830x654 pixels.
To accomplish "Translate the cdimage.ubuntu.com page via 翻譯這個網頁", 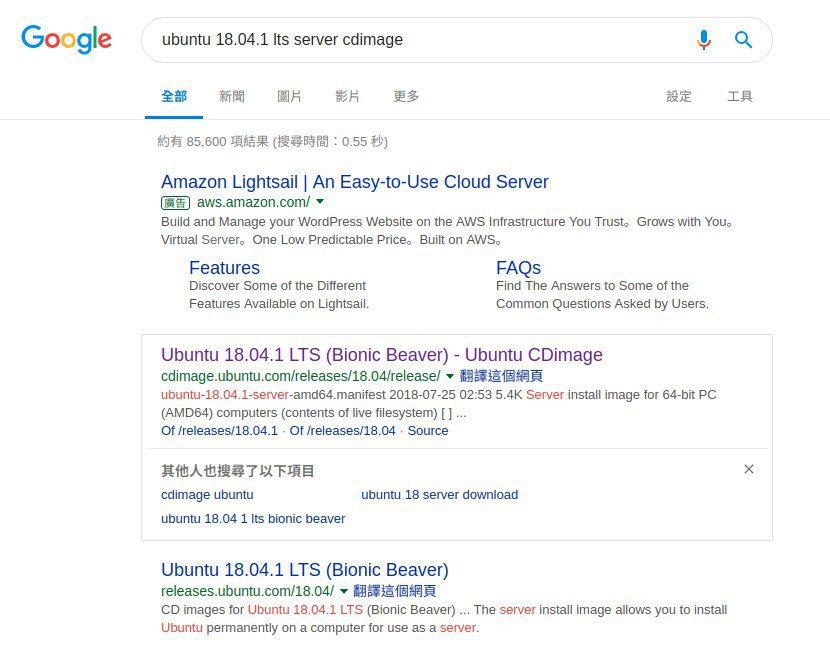I will click(501, 376).
